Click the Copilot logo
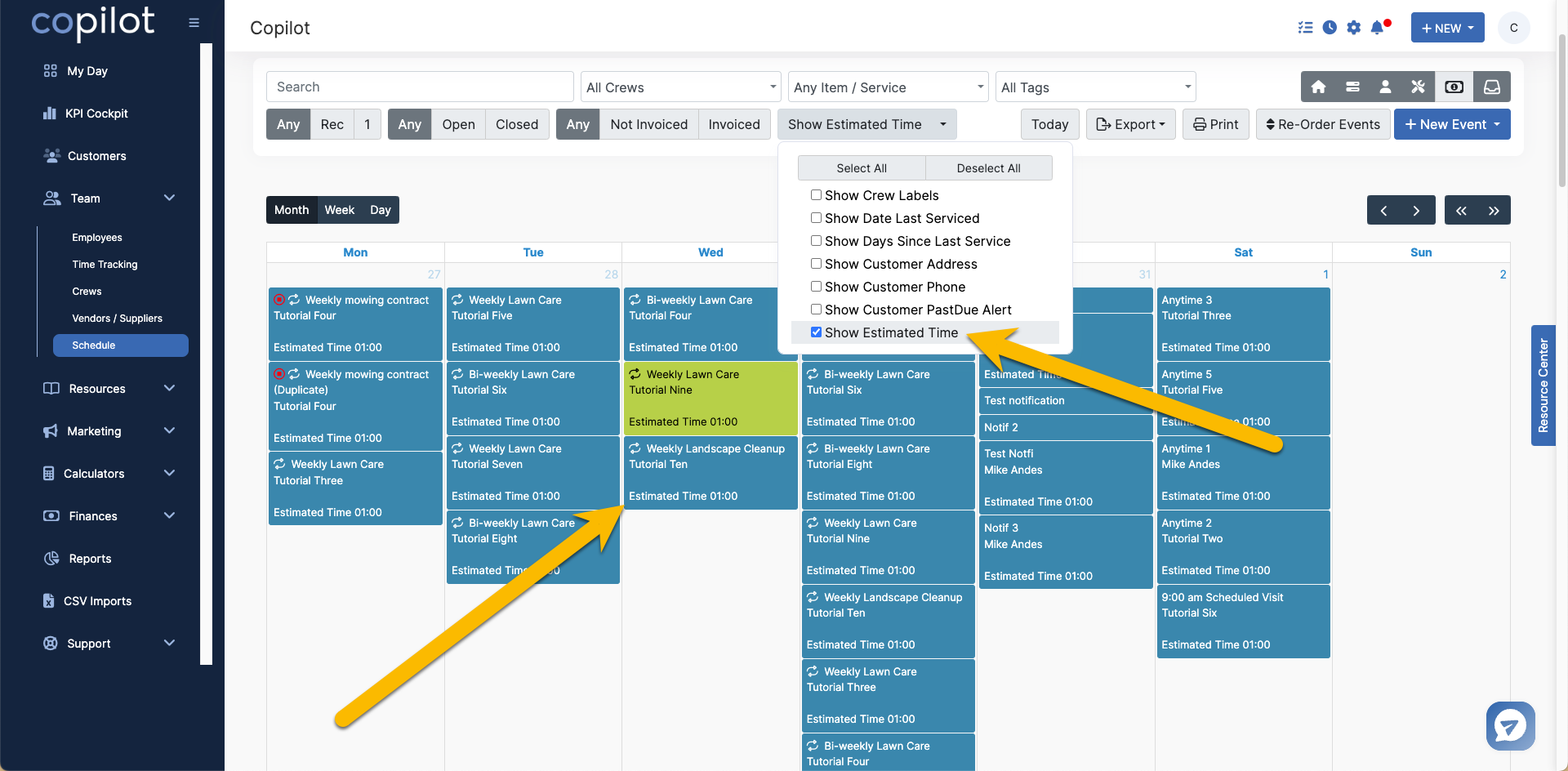The image size is (1568, 771). point(92,23)
